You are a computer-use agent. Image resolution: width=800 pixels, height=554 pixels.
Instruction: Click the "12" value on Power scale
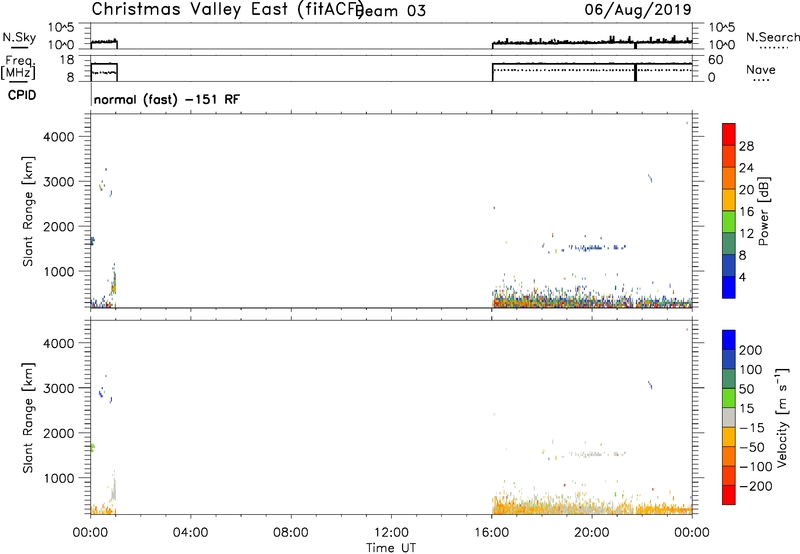[x=746, y=233]
